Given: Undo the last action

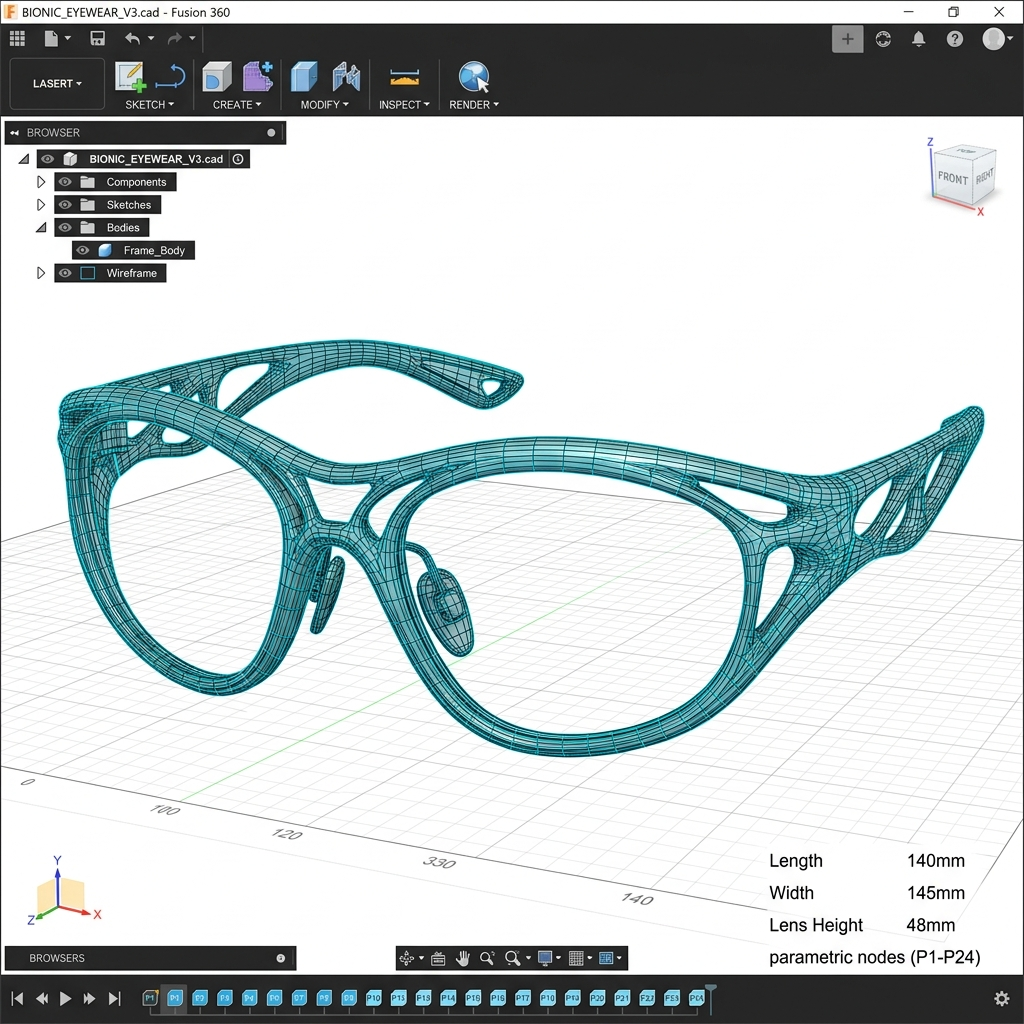Looking at the screenshot, I should [x=133, y=39].
